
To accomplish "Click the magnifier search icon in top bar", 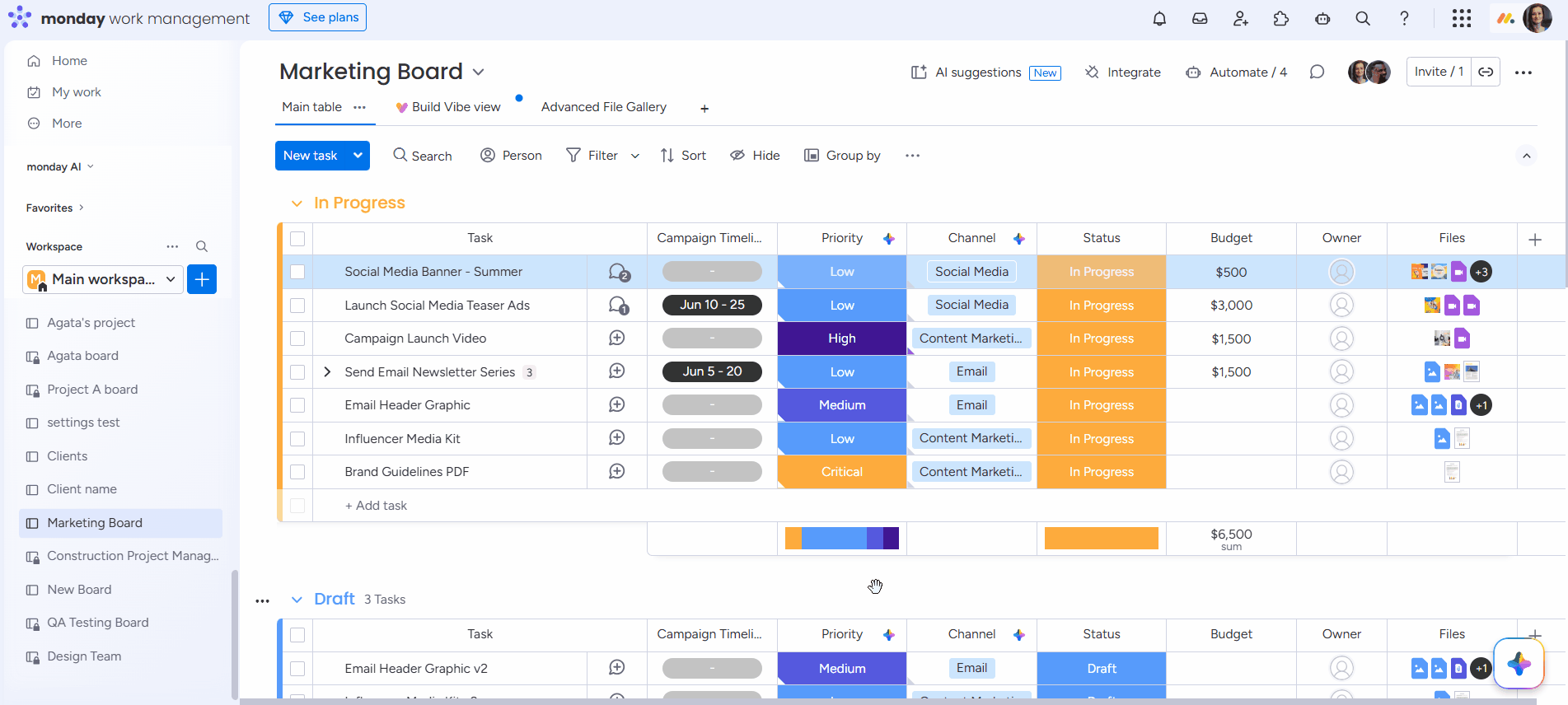I will 1363,18.
